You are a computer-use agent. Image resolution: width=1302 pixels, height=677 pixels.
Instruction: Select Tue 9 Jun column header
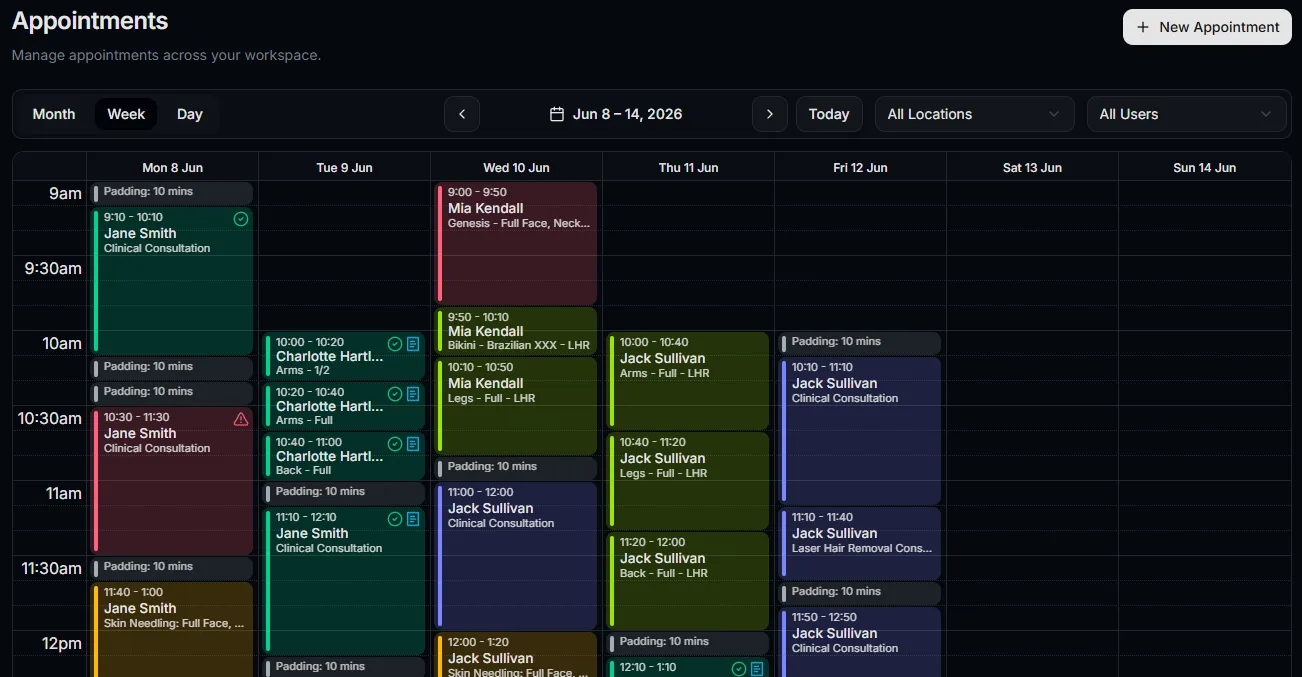click(x=345, y=168)
